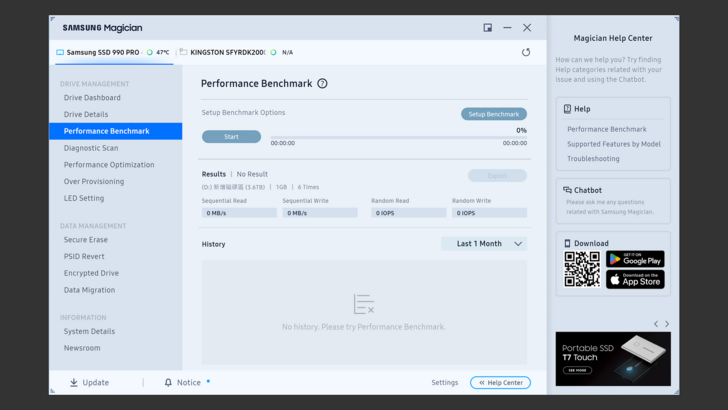
Task: Click the compact window mode icon
Action: point(488,28)
